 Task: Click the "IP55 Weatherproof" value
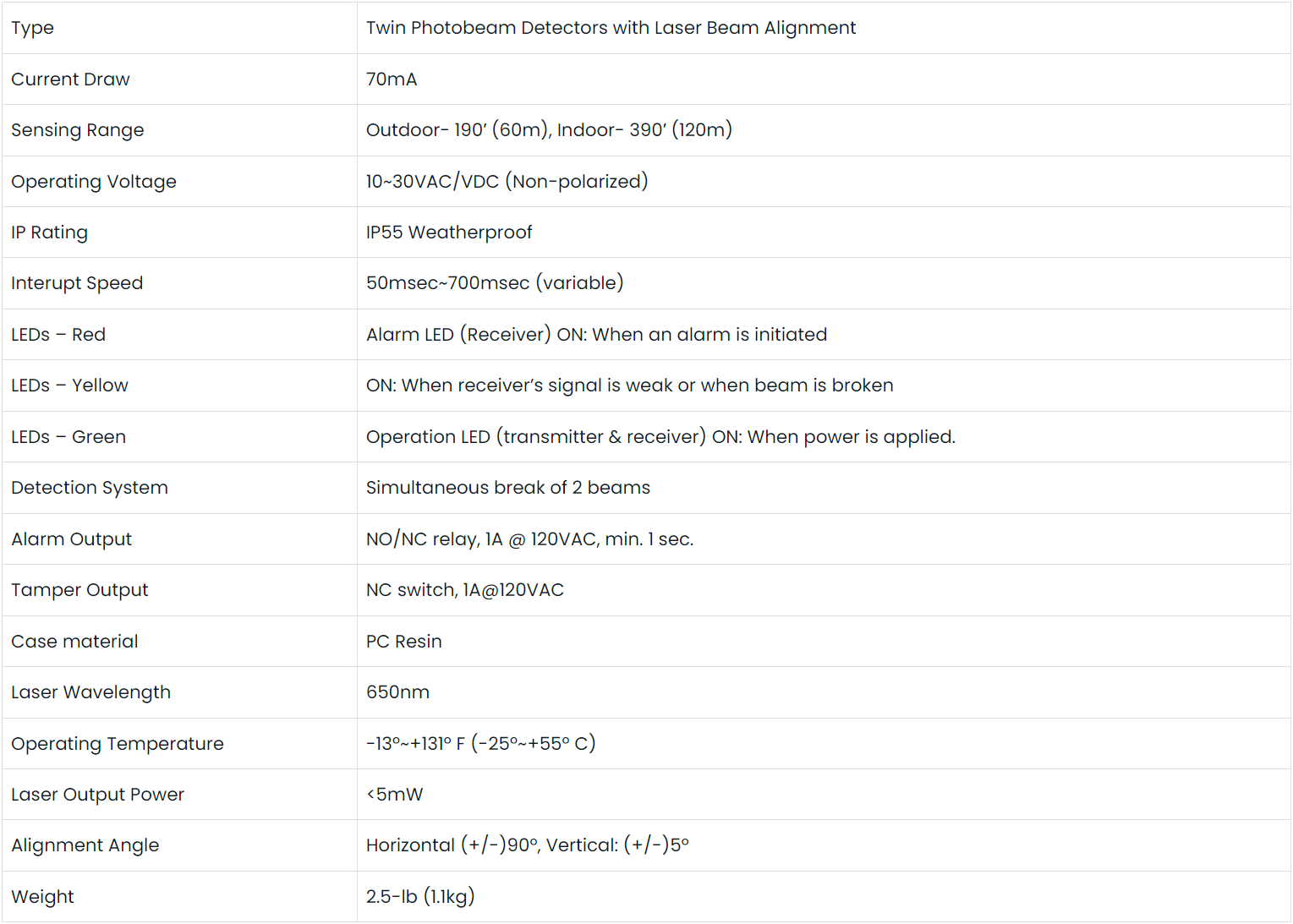point(449,232)
